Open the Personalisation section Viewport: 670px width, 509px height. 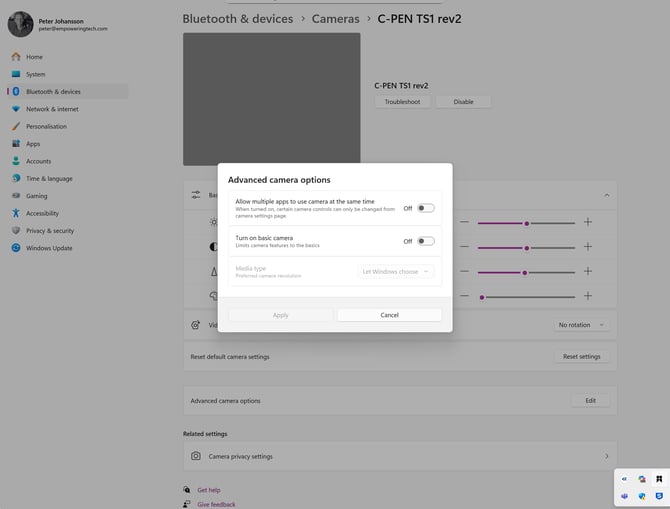pos(46,127)
